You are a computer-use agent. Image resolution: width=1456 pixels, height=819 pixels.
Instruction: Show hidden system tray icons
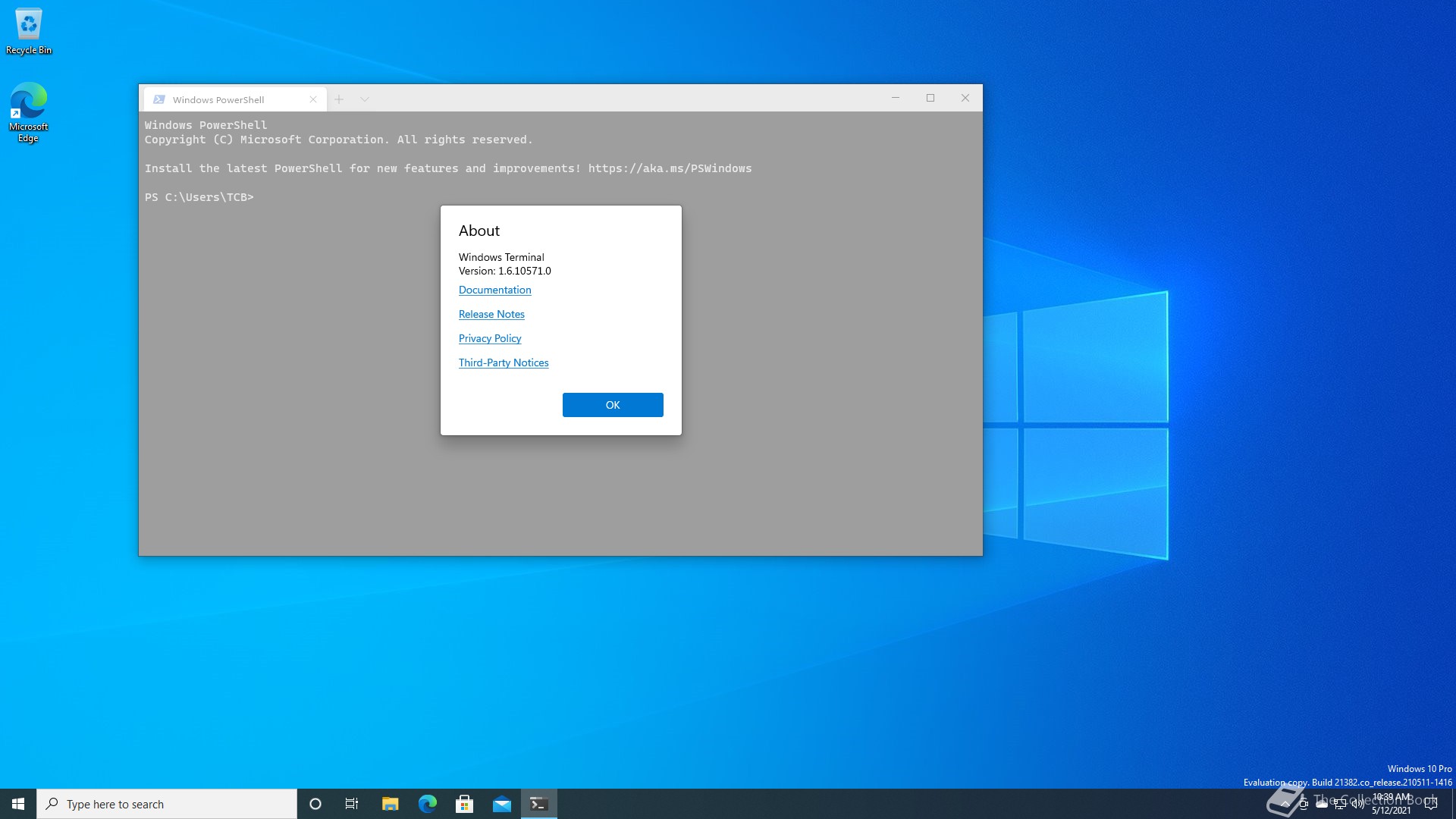[x=1285, y=804]
